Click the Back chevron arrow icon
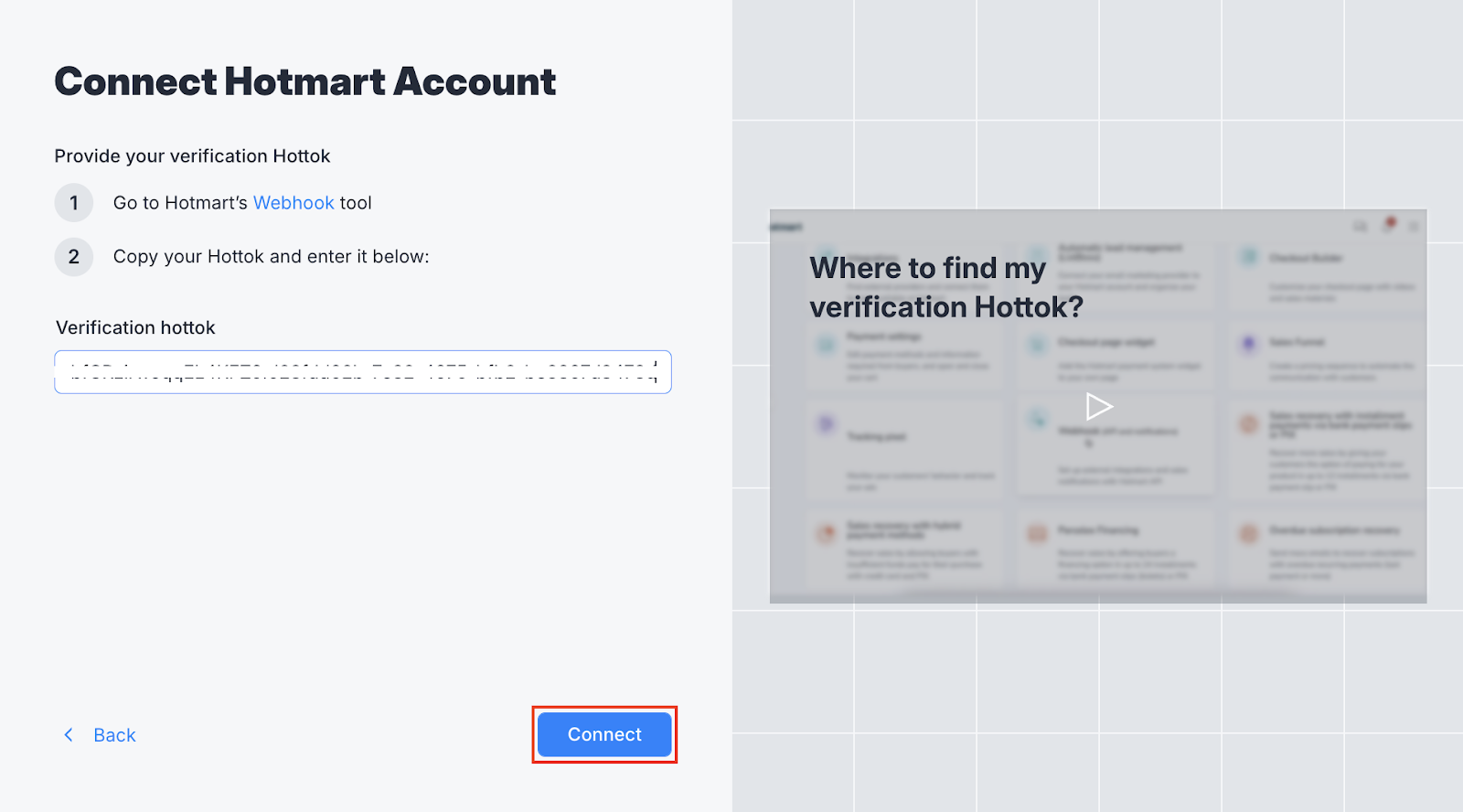The image size is (1463, 812). tap(69, 735)
